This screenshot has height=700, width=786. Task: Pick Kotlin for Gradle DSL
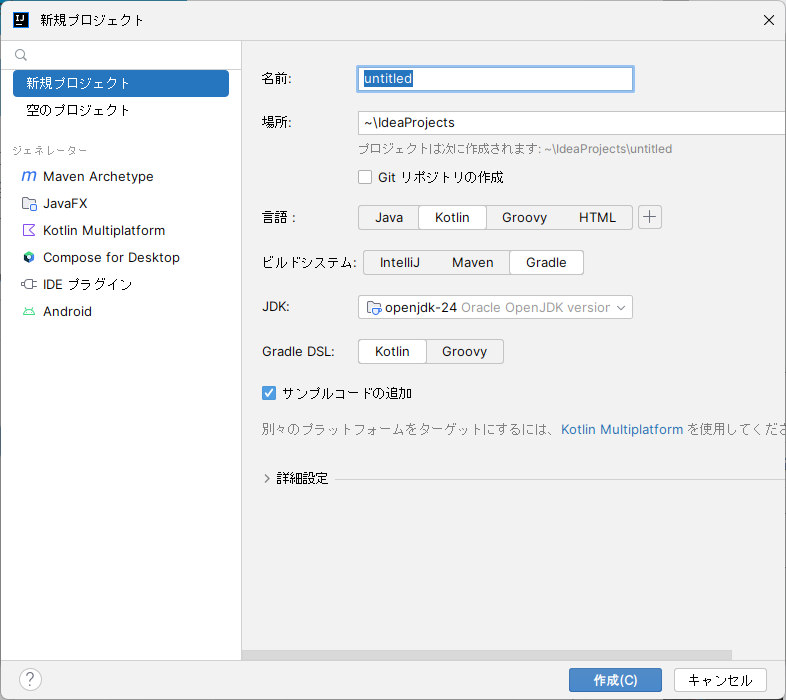tap(392, 352)
